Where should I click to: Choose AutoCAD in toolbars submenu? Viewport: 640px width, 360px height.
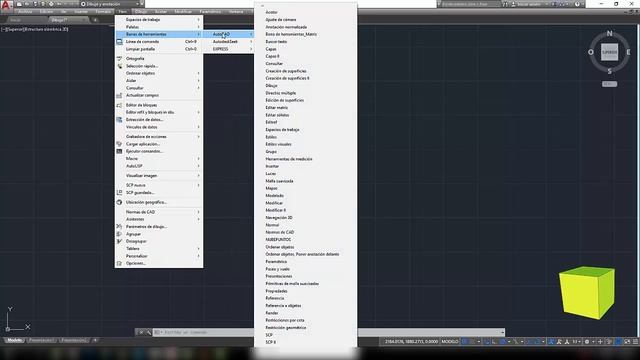229,34
